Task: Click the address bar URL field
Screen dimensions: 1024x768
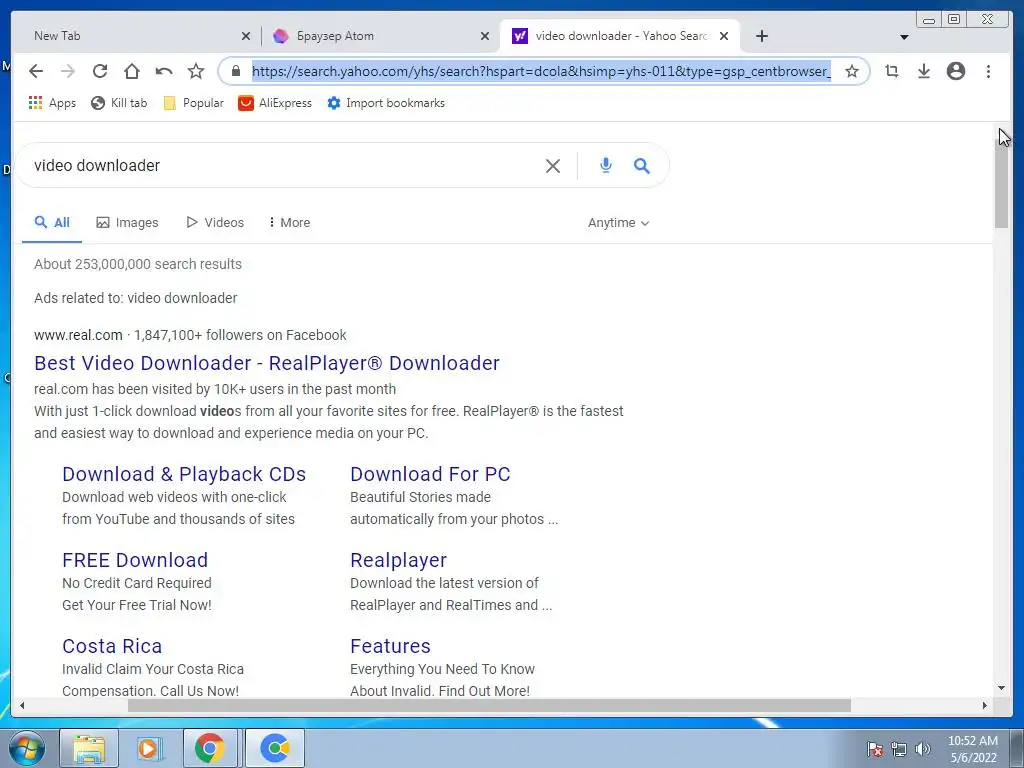Action: 541,71
